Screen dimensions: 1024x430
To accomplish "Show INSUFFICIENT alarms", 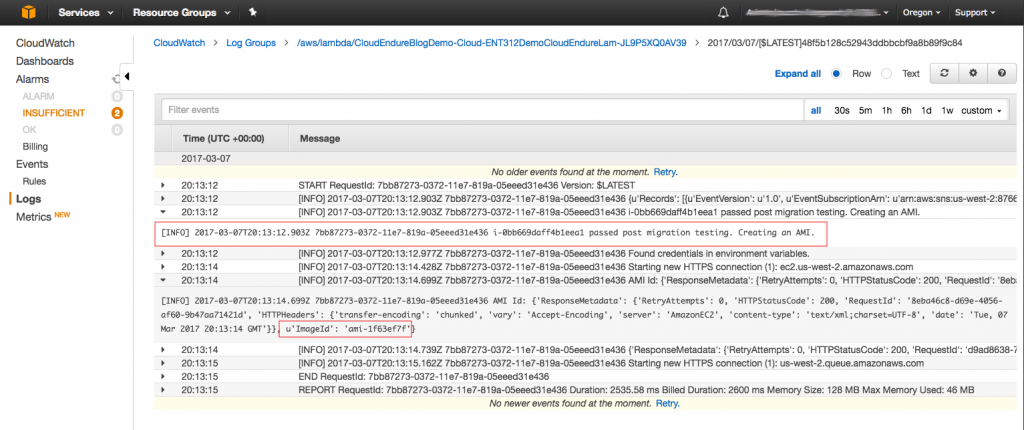I will (x=54, y=113).
